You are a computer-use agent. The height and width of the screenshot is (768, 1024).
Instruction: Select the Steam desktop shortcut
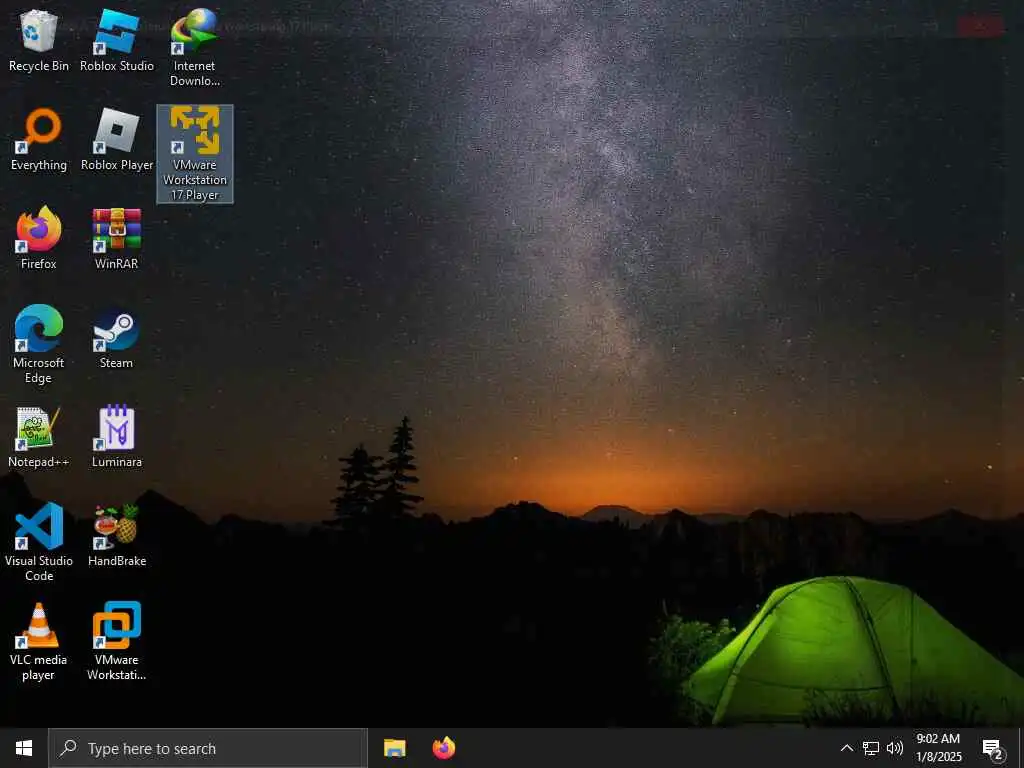point(116,338)
